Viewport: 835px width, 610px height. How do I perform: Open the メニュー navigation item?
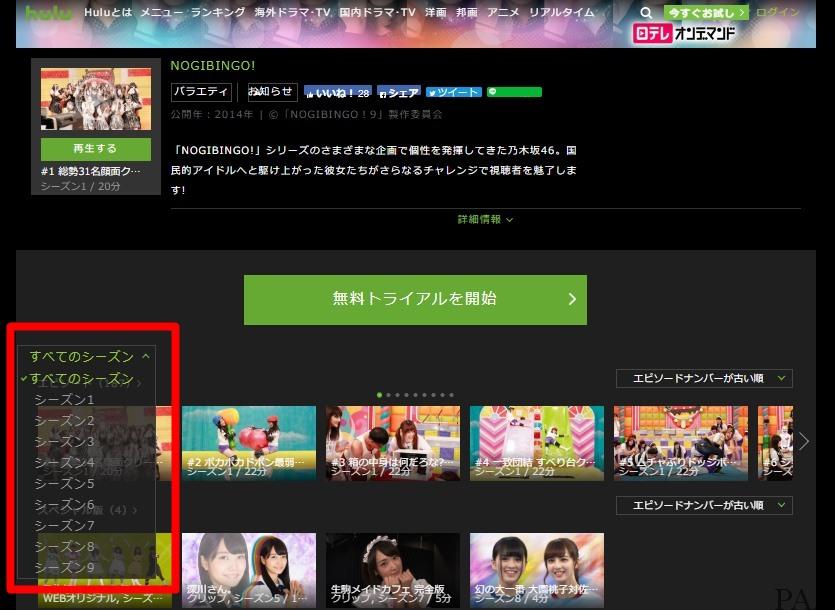(161, 12)
